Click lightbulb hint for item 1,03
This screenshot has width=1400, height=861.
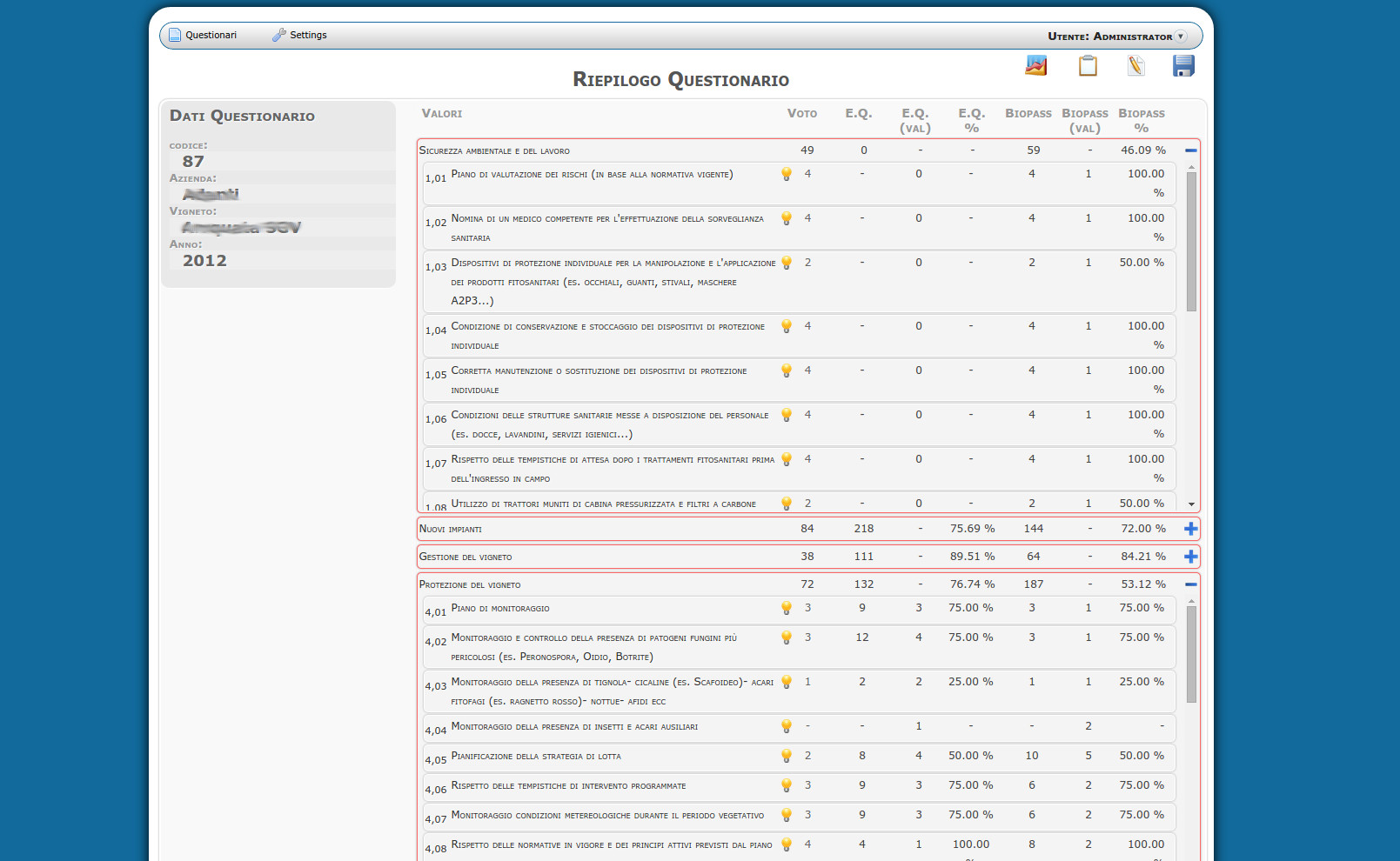click(787, 263)
